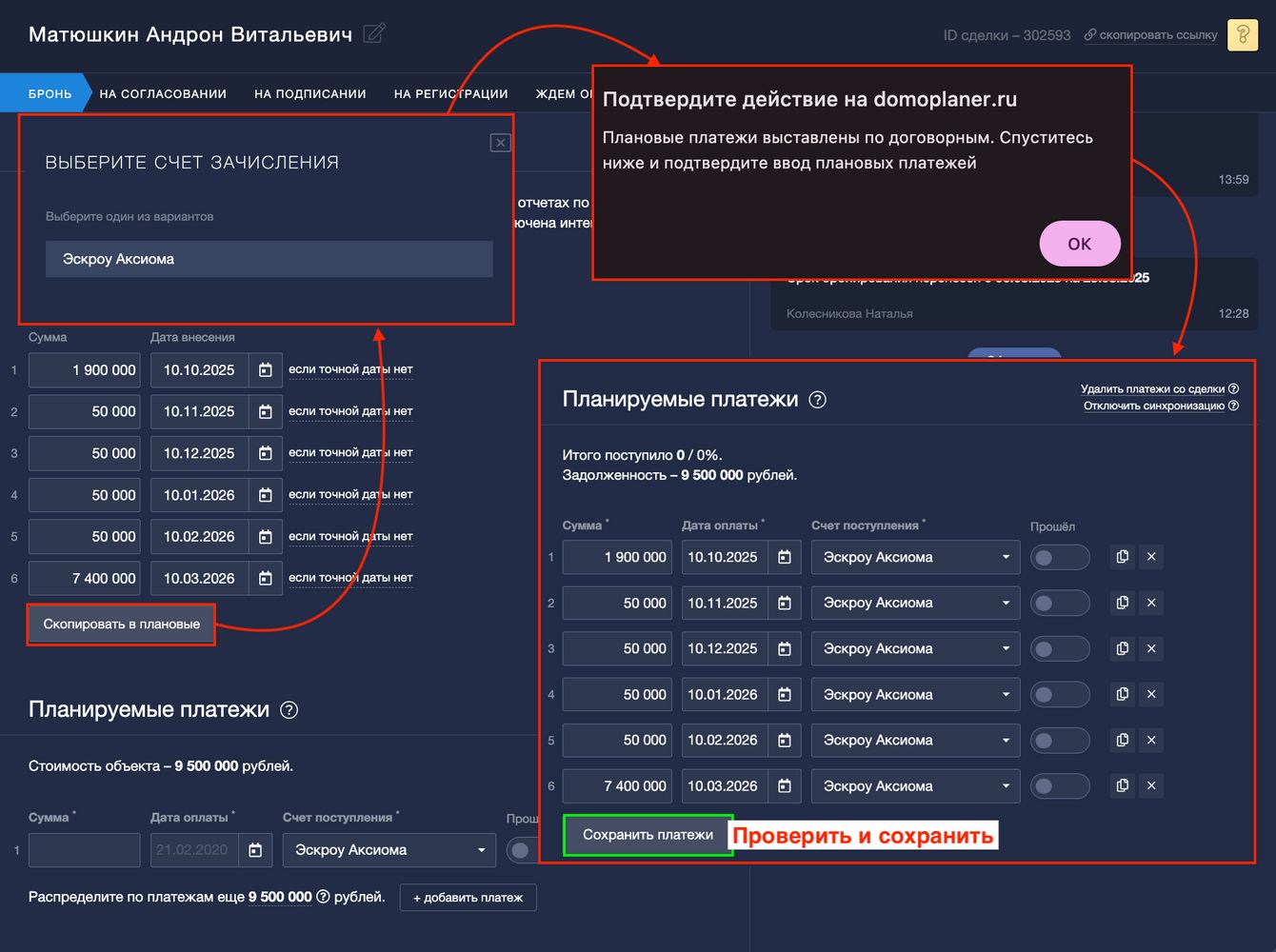Click help icon next to 'Отключить синхронизацию'

pyautogui.click(x=1233, y=406)
